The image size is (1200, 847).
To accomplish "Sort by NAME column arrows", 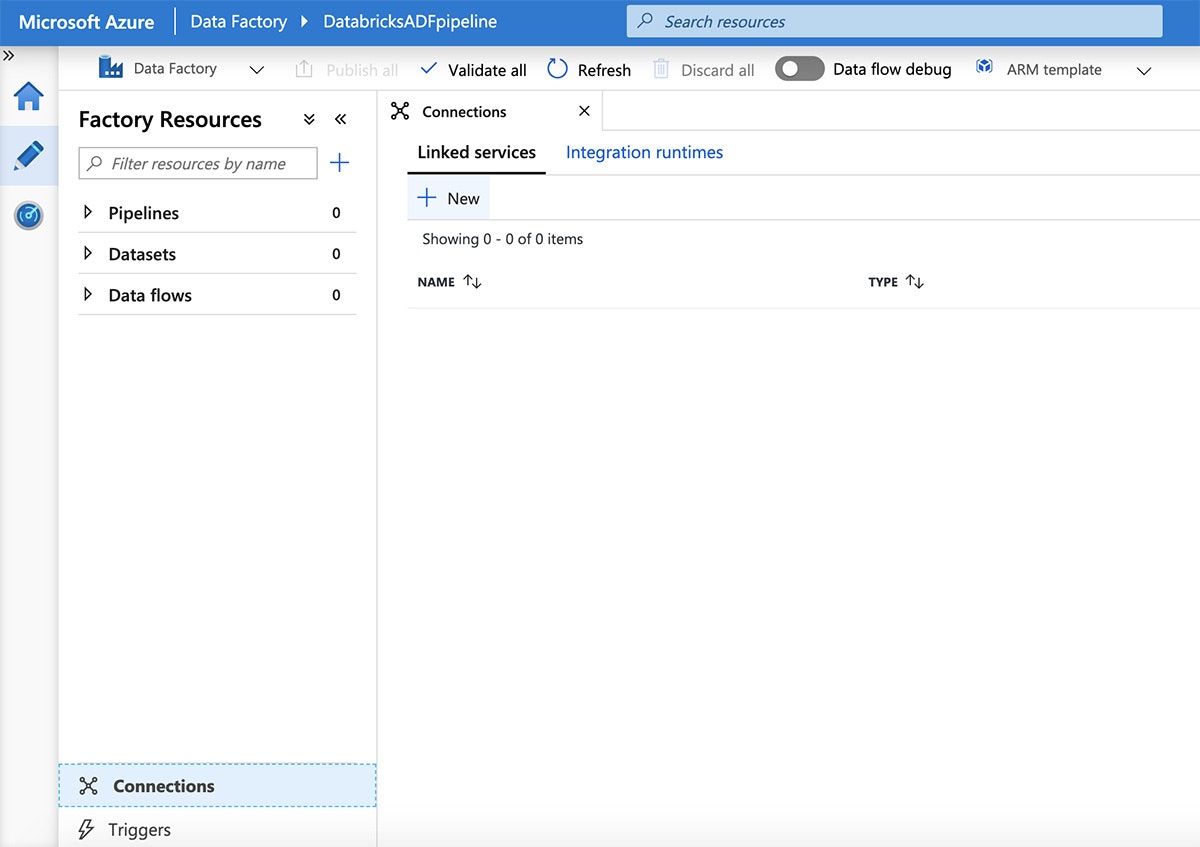I will (473, 282).
